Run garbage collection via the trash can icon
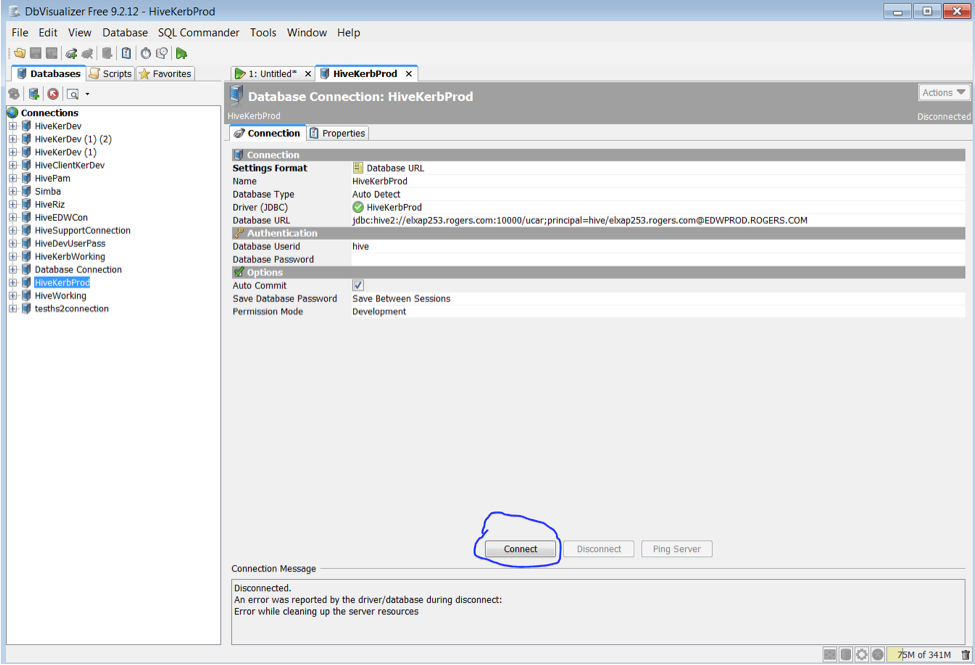Viewport: 975px width, 665px height. [965, 655]
